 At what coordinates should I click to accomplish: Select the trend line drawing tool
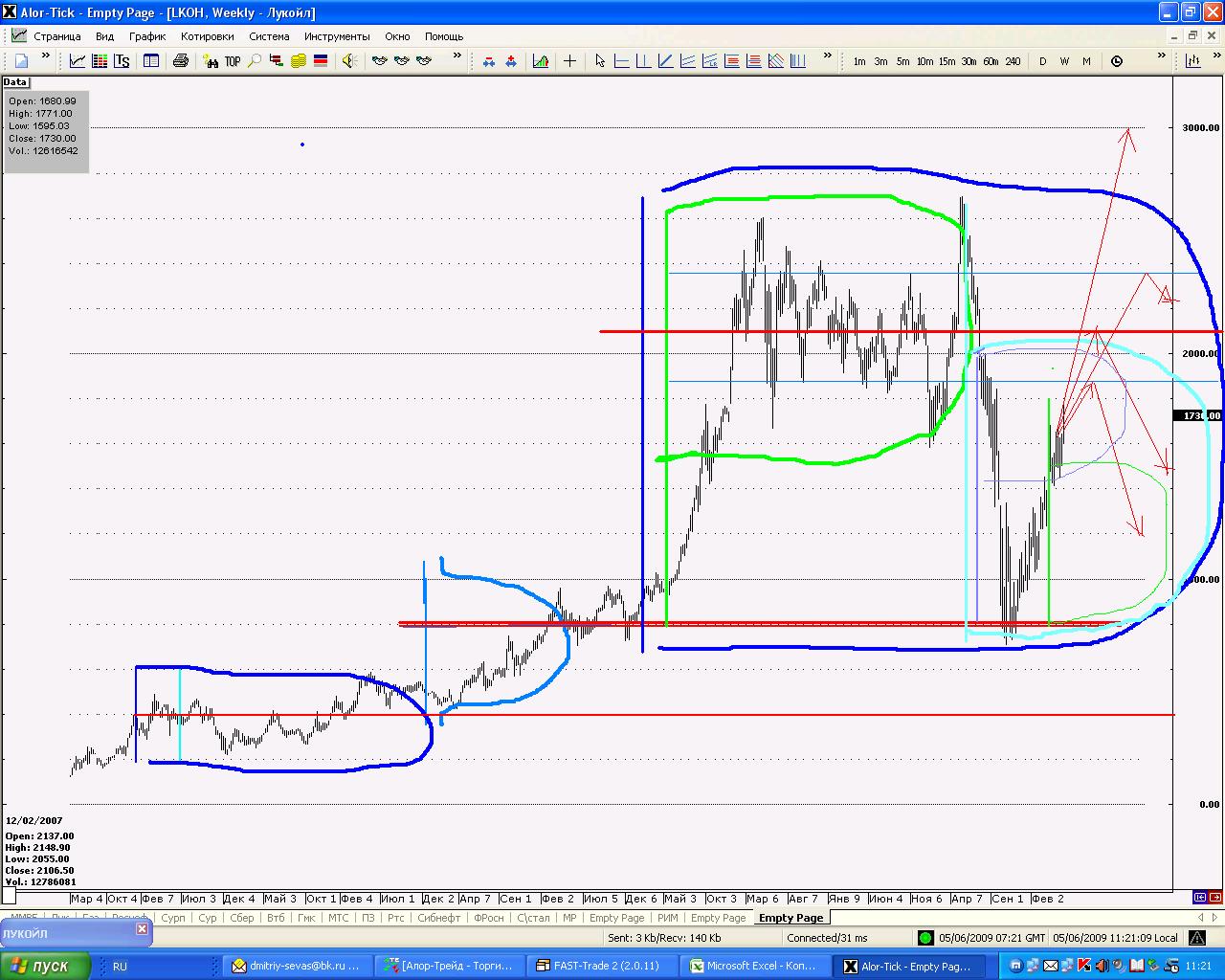(x=665, y=61)
